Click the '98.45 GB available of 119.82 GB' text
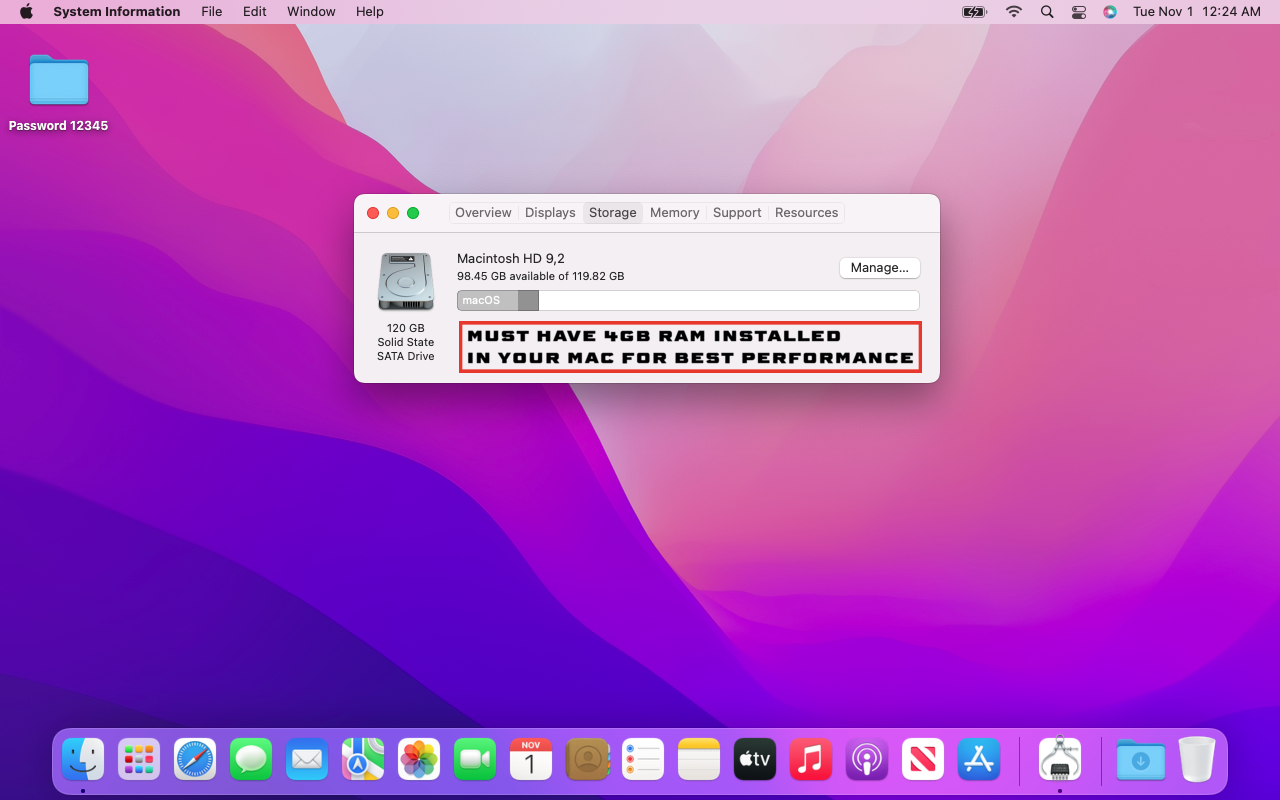Screen dimensions: 1280x800 click(x=540, y=276)
